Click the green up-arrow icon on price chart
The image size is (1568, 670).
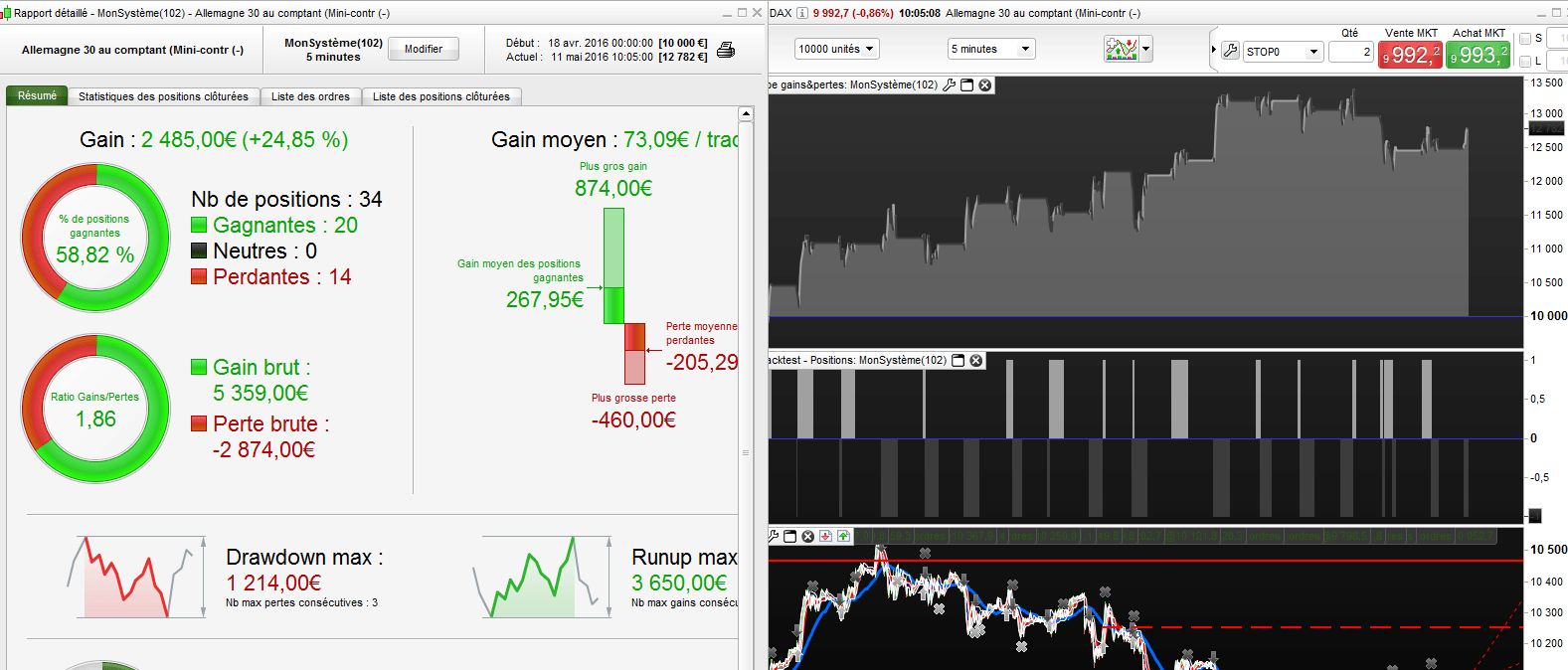click(843, 536)
